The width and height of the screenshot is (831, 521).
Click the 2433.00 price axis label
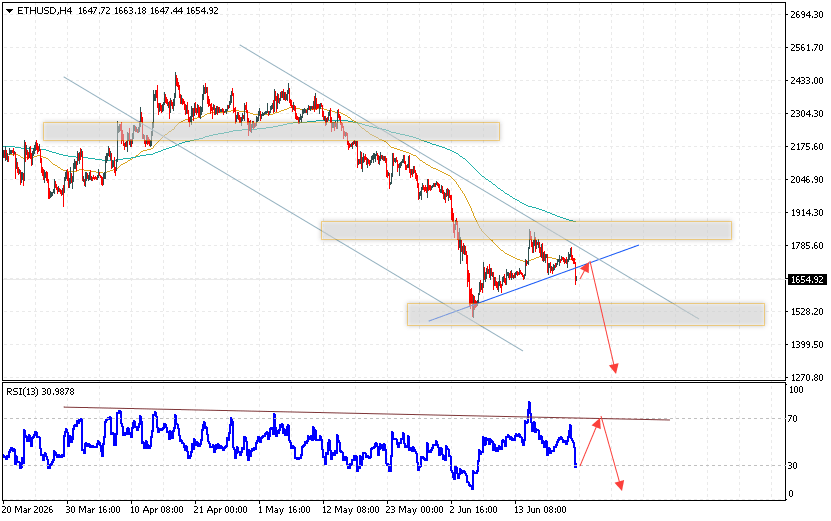[807, 81]
